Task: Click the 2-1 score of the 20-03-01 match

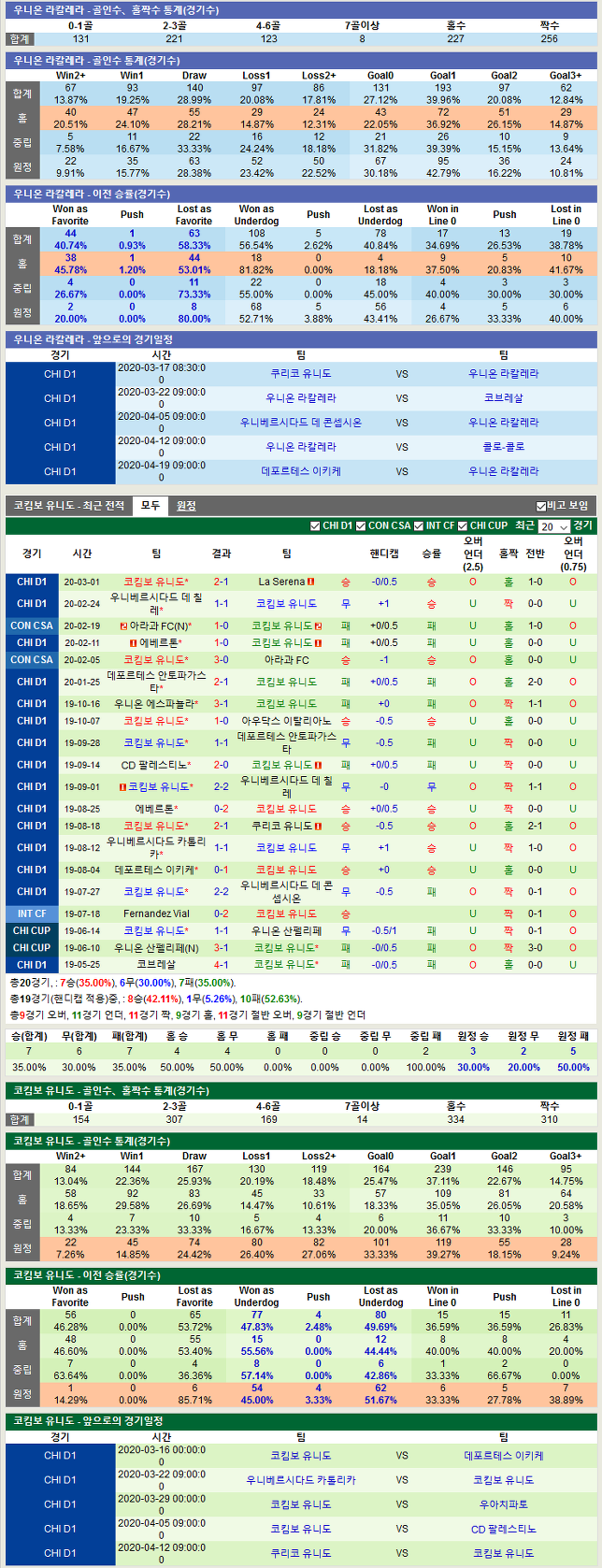Action: (x=221, y=582)
